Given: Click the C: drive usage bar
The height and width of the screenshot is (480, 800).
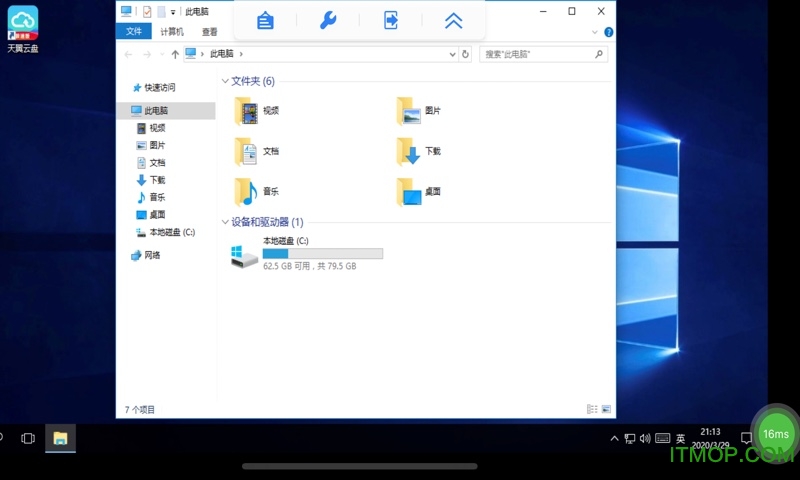Looking at the screenshot, I should (322, 254).
